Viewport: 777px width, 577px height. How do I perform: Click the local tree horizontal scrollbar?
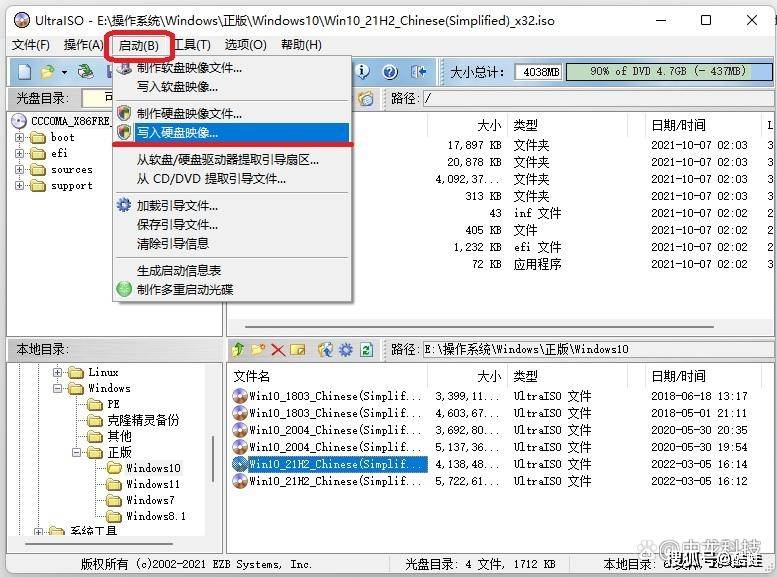pos(99,544)
